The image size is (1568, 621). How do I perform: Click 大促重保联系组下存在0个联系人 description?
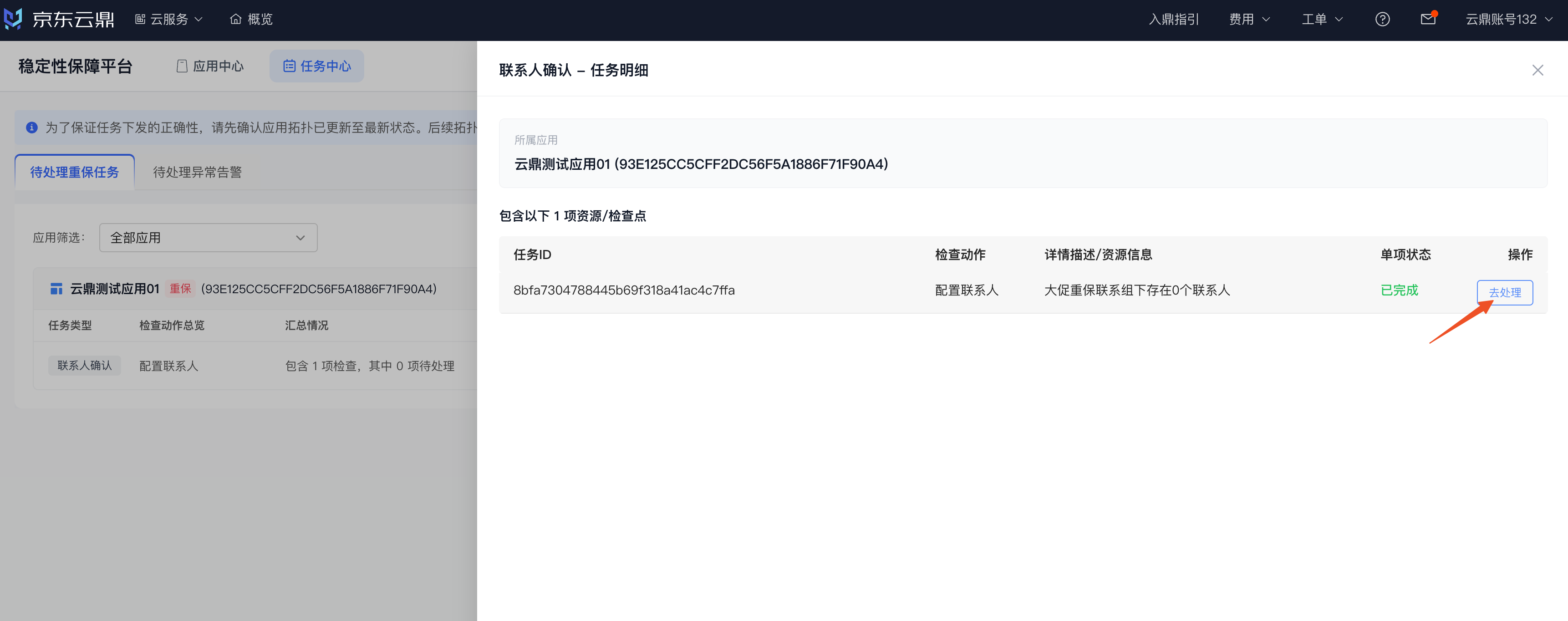(x=1137, y=290)
